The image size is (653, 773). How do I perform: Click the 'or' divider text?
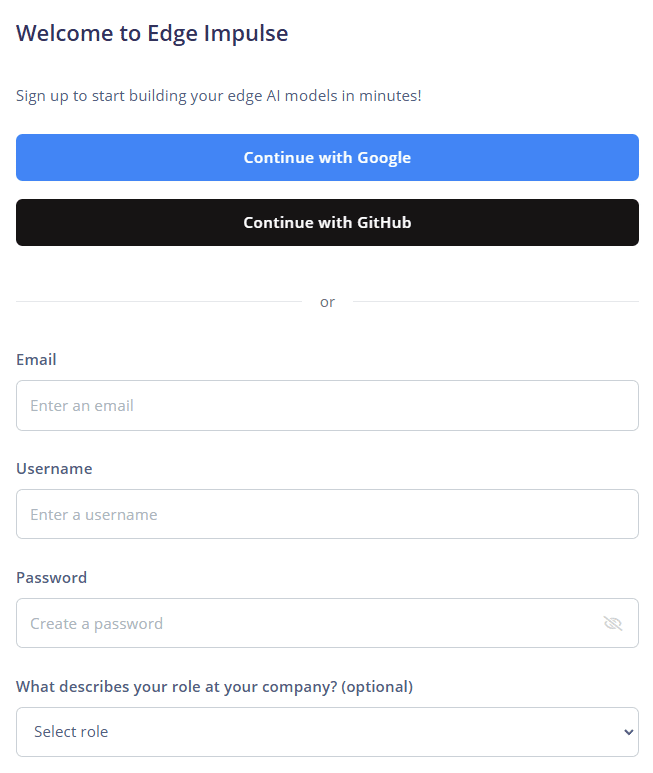coord(327,302)
